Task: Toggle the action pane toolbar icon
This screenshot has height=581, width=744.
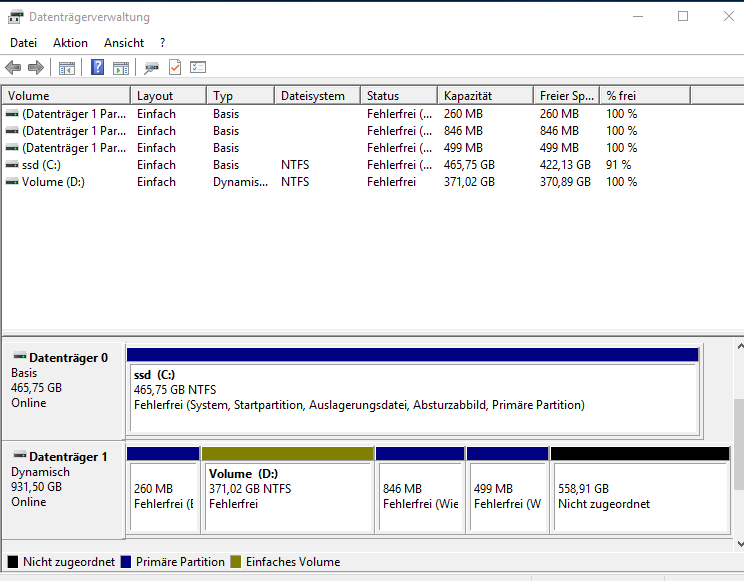Action: [x=121, y=68]
